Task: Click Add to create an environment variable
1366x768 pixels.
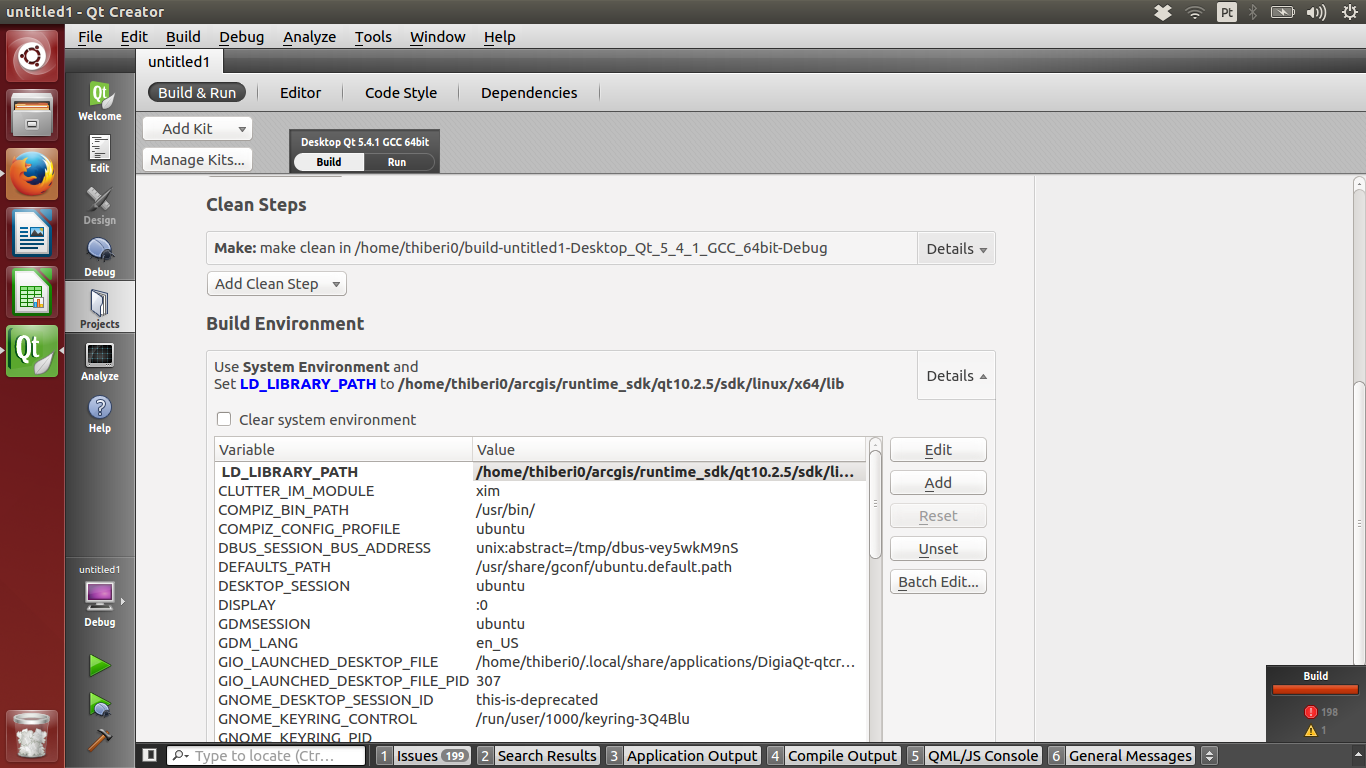Action: point(938,482)
